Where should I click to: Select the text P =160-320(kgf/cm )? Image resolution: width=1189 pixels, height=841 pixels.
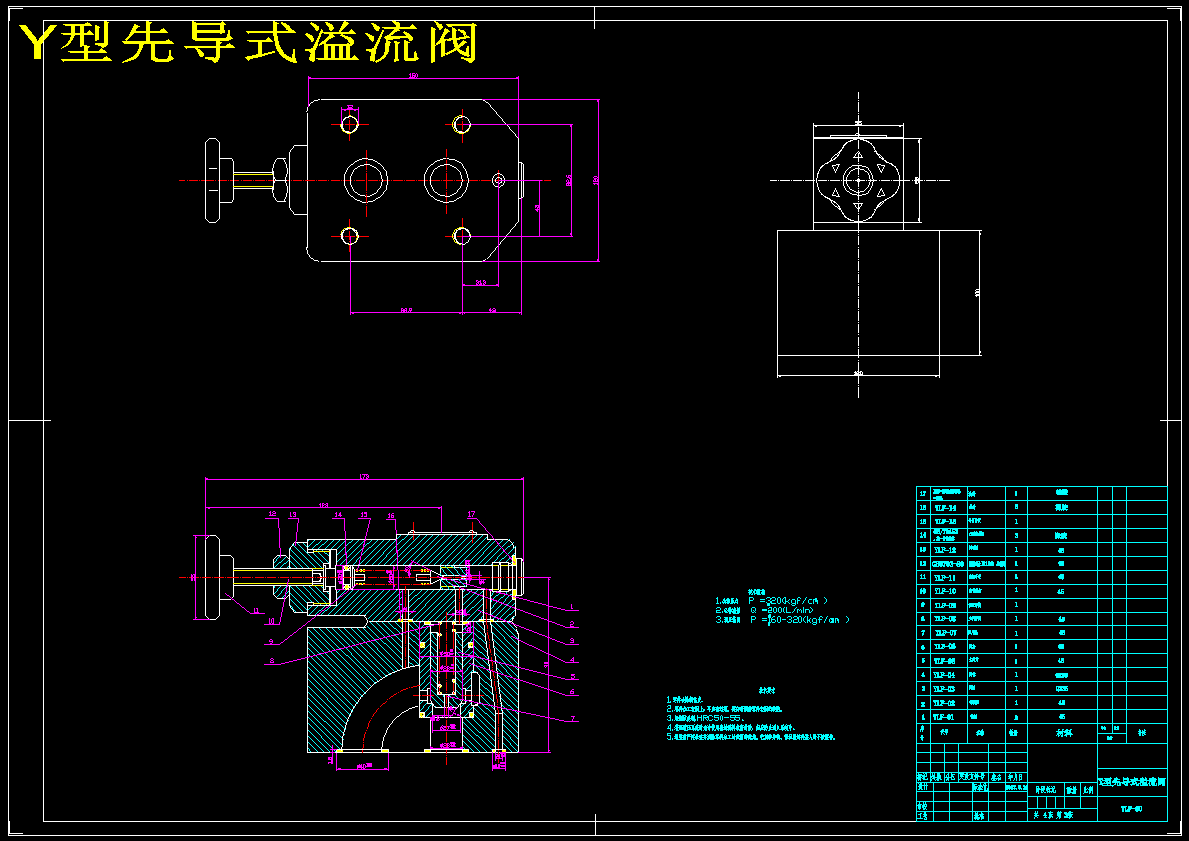click(x=799, y=620)
